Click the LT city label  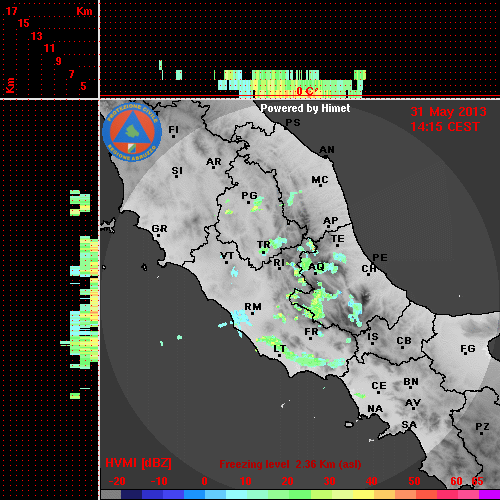coord(279,349)
